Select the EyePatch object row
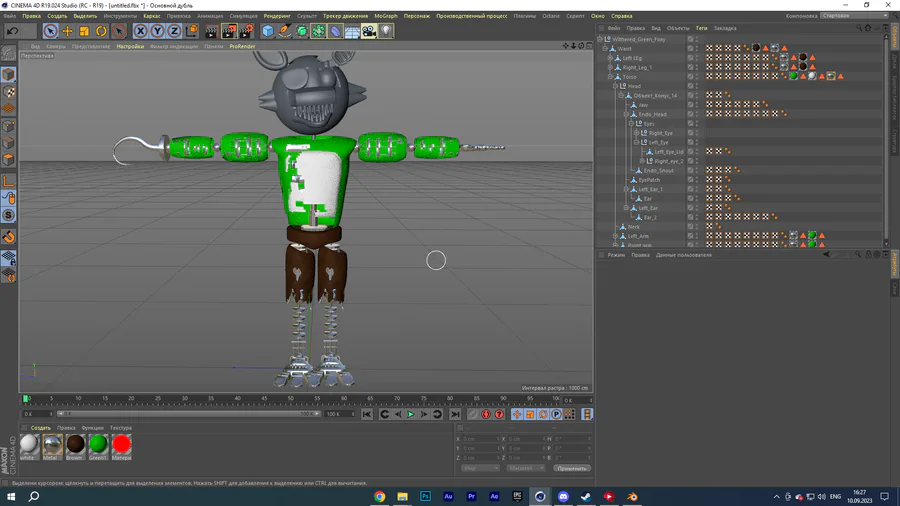The width and height of the screenshot is (900, 506). [649, 180]
